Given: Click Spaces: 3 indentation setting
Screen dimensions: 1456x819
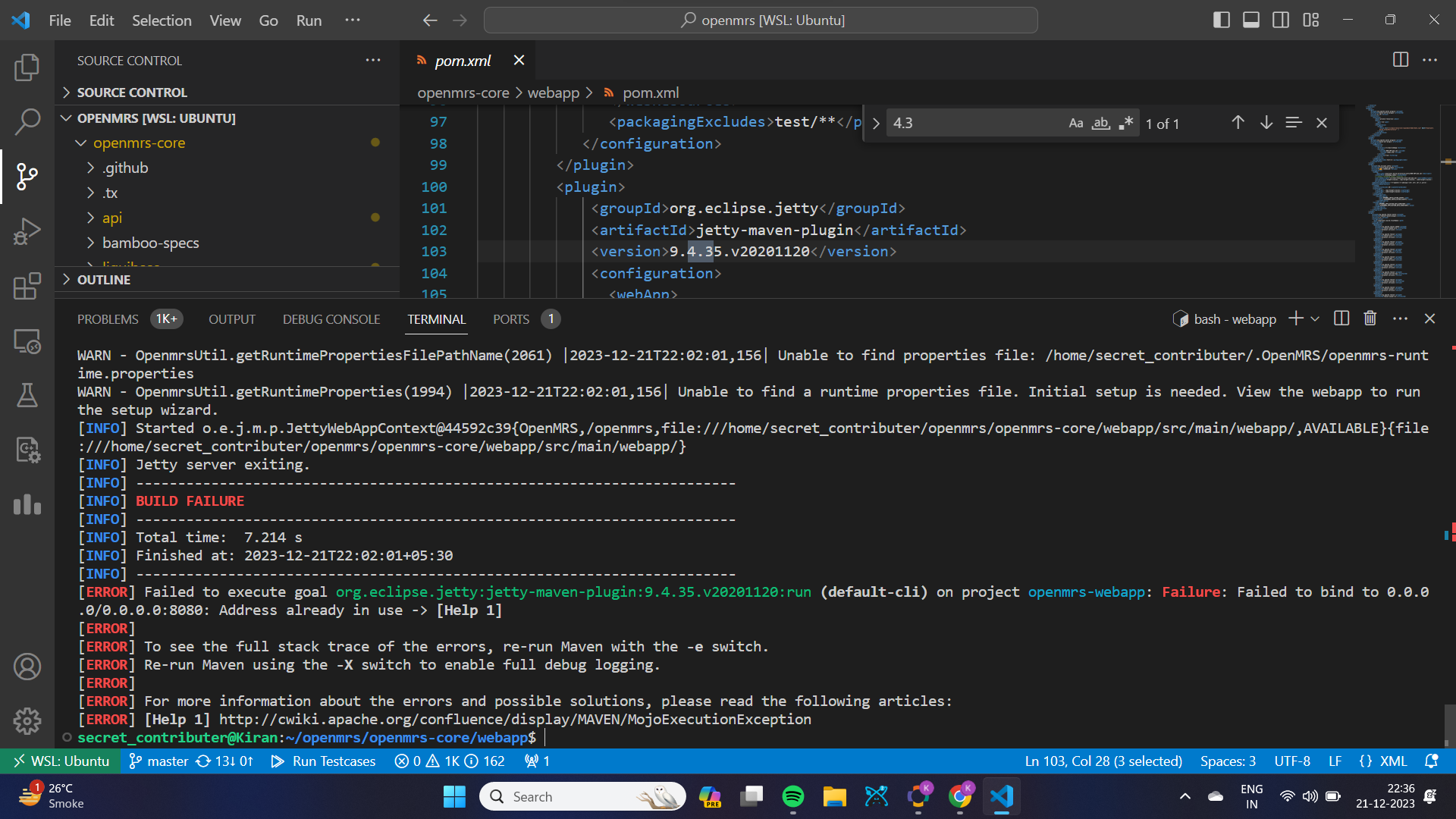Looking at the screenshot, I should coord(1228,761).
